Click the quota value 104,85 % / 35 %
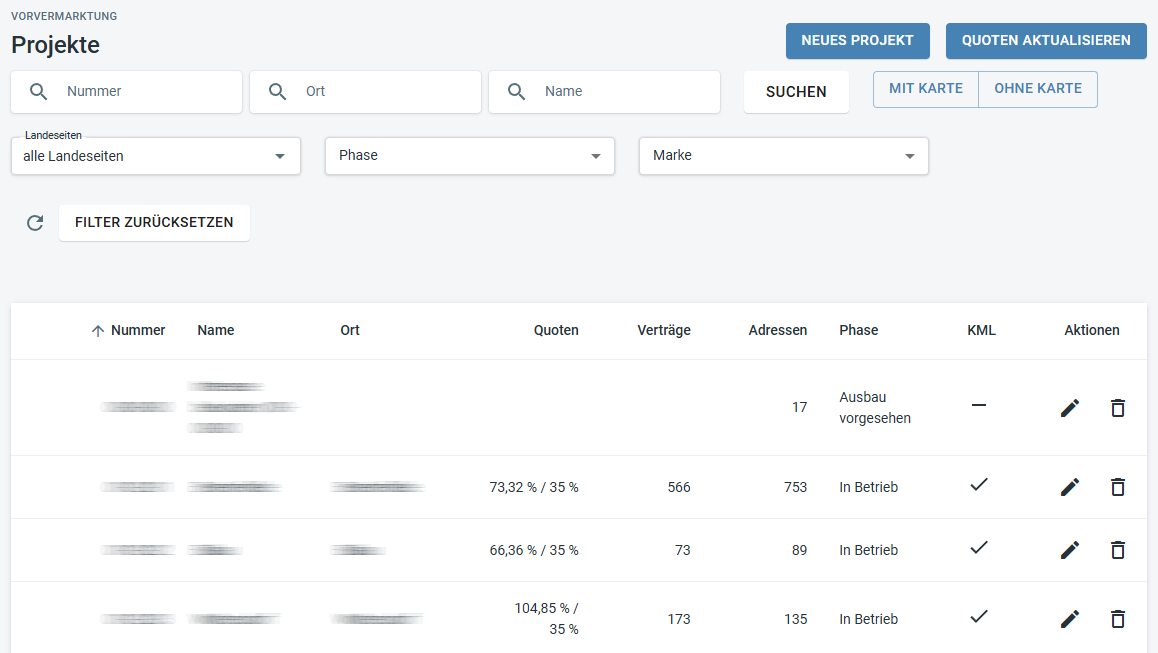The height and width of the screenshot is (653, 1158). pos(547,619)
